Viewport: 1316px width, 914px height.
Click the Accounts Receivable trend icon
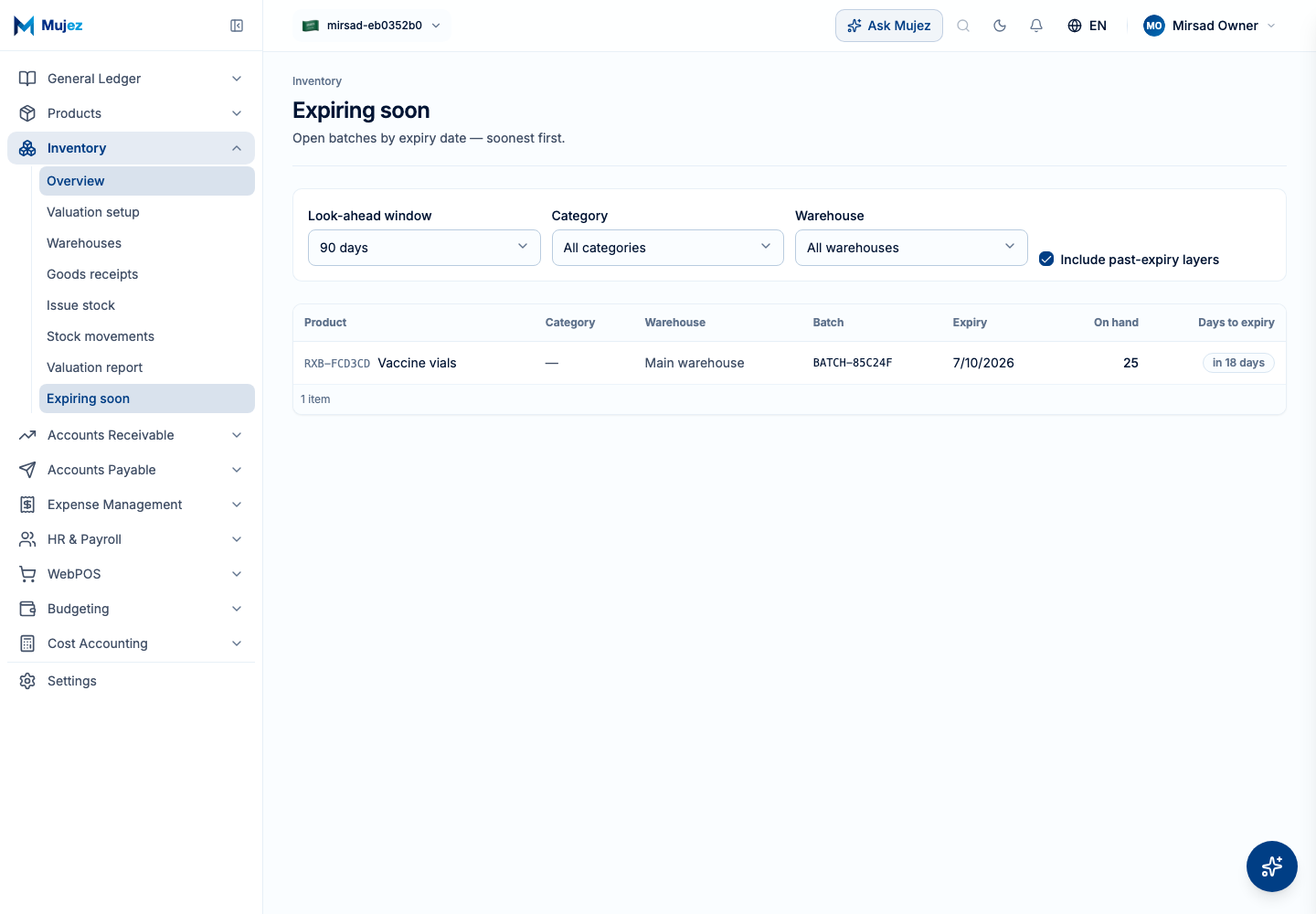point(27,435)
